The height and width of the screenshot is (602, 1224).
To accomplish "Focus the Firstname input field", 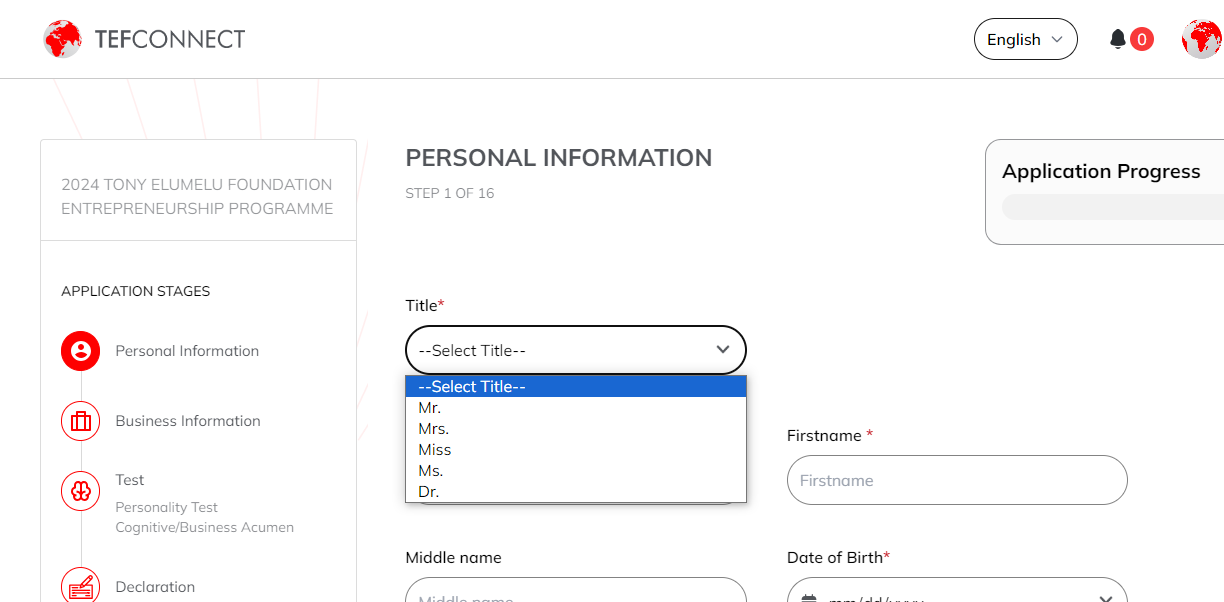I will point(957,480).
